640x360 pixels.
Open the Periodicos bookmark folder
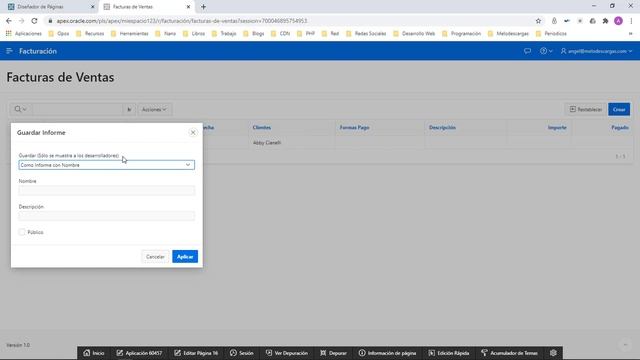[551, 34]
